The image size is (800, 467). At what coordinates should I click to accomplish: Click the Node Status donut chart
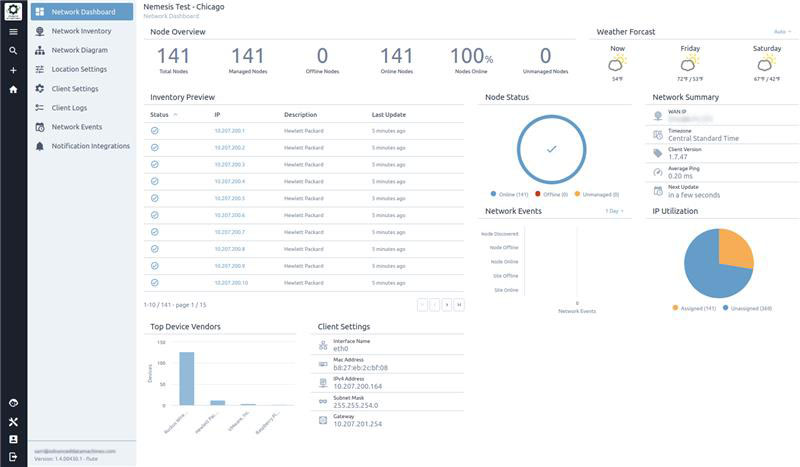pyautogui.click(x=552, y=149)
